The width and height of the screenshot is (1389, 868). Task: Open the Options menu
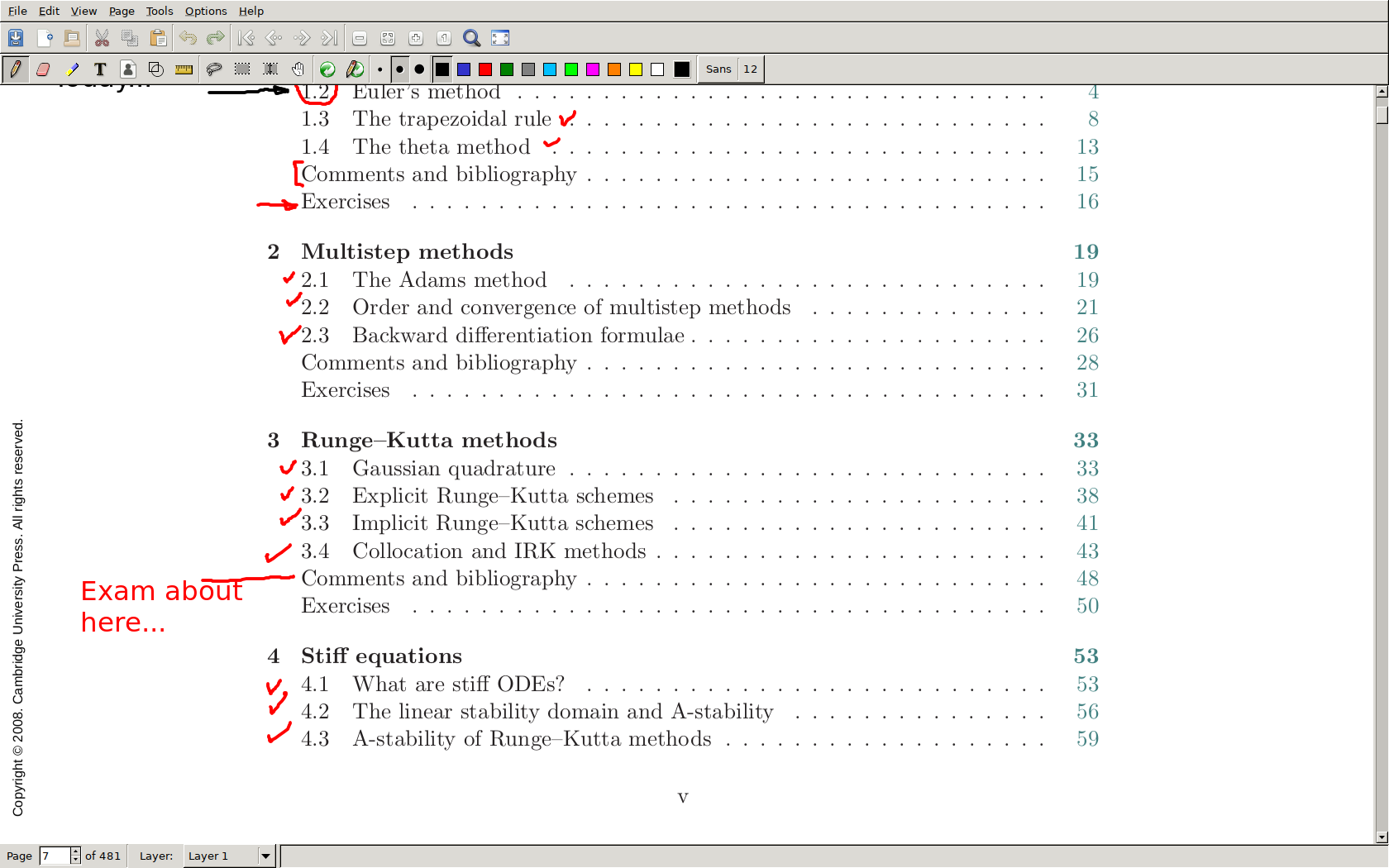(x=205, y=11)
